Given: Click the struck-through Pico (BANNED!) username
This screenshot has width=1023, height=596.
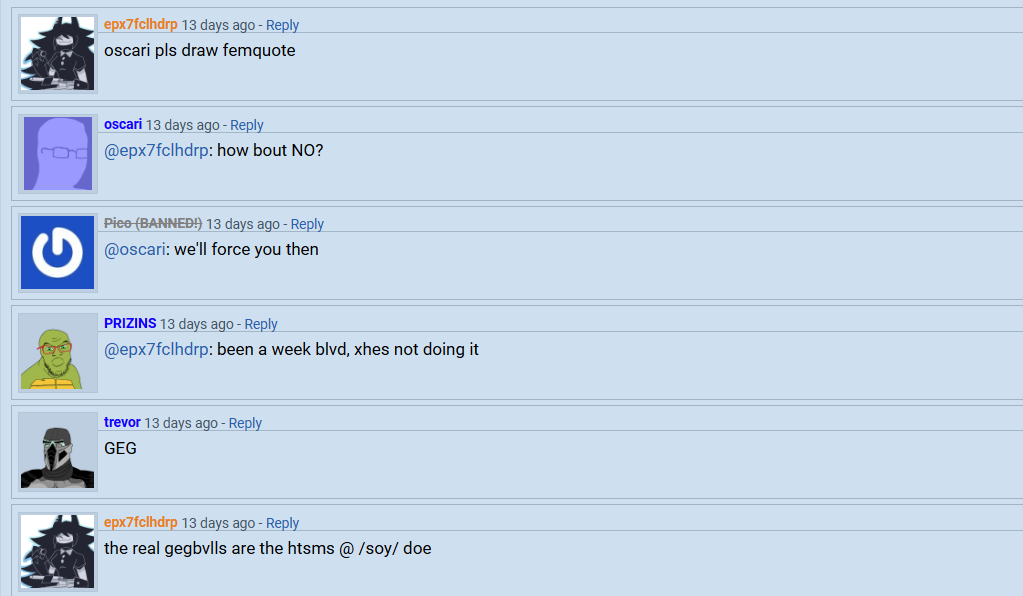Looking at the screenshot, I should (x=153, y=224).
